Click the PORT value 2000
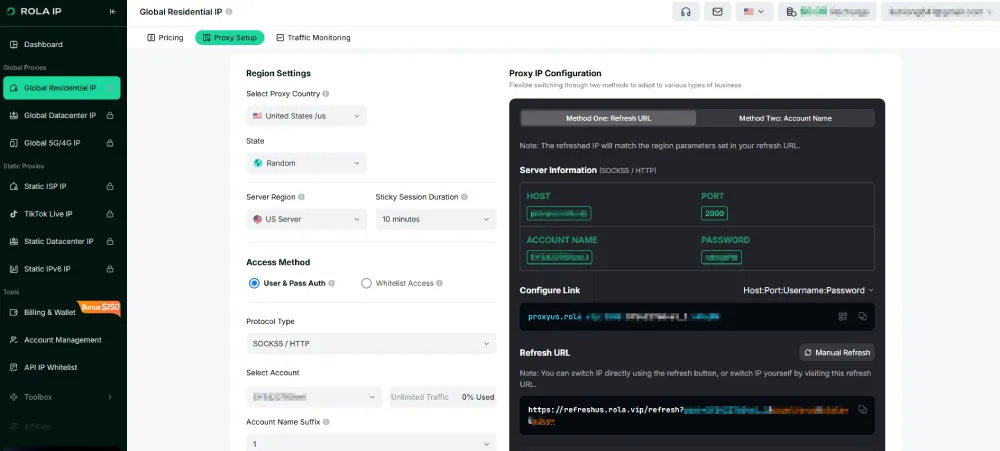Image resolution: width=1000 pixels, height=451 pixels. (x=714, y=213)
